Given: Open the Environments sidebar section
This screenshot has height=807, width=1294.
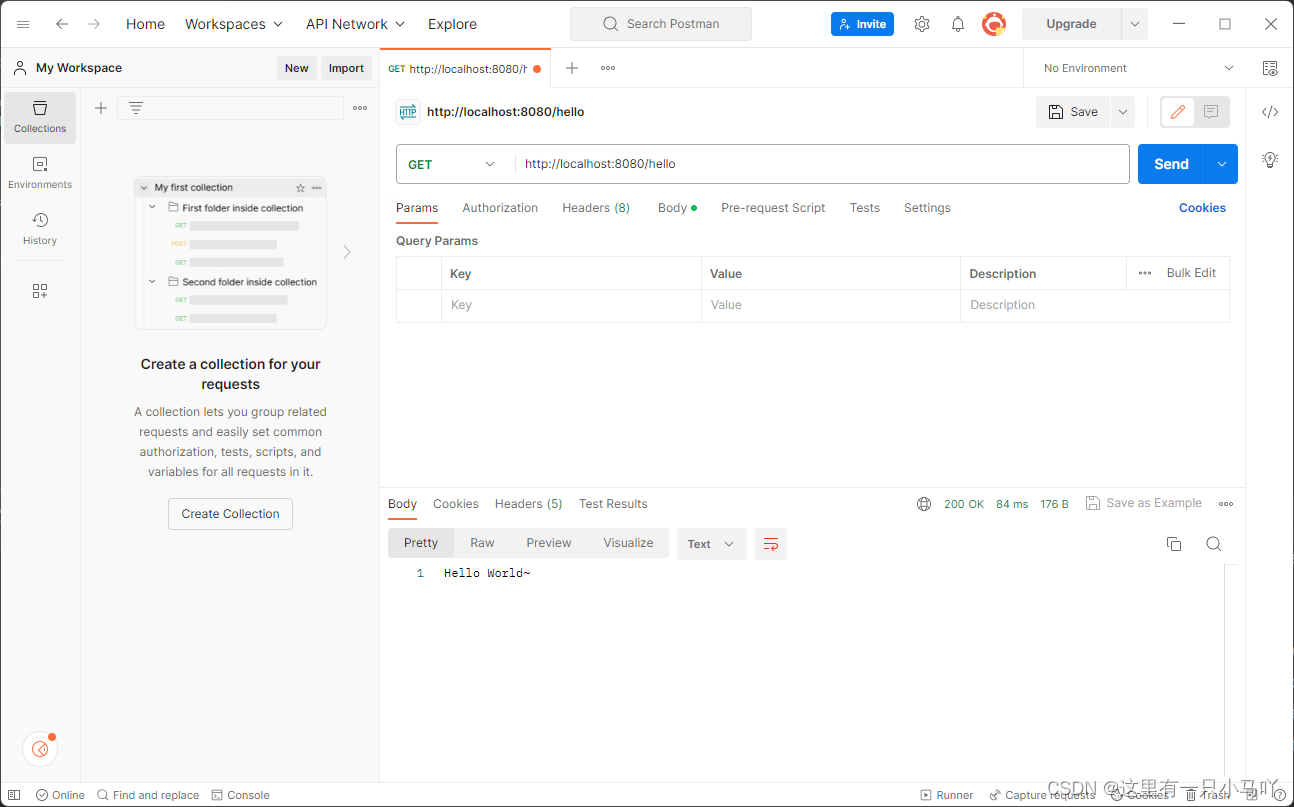Looking at the screenshot, I should [40, 173].
